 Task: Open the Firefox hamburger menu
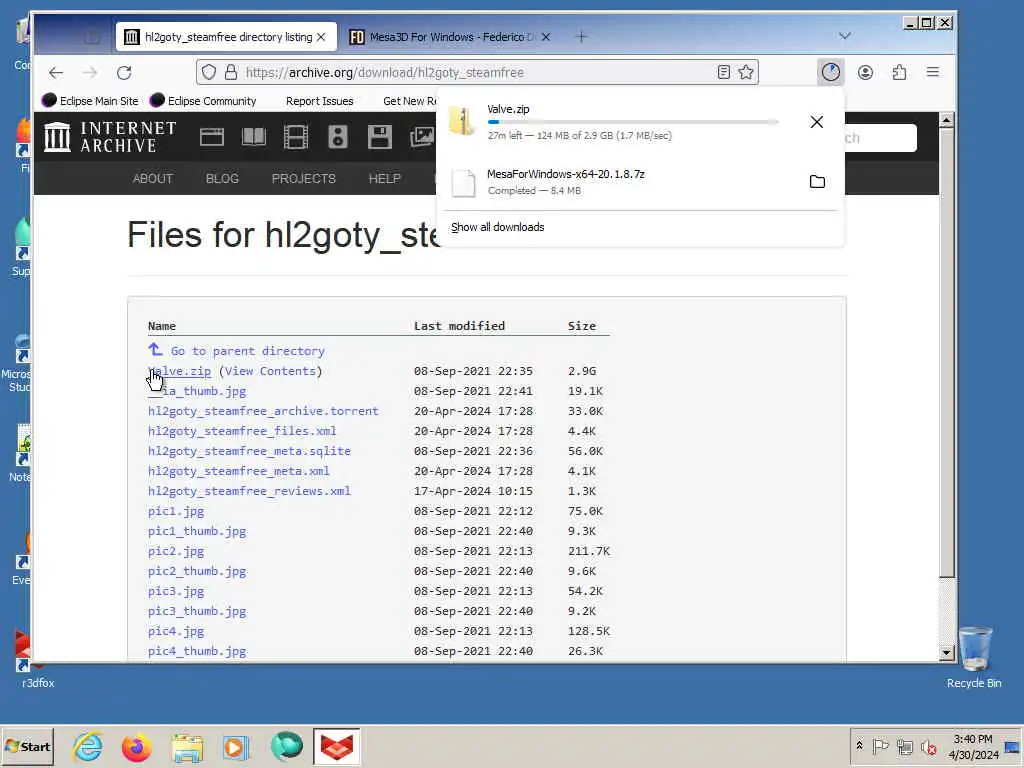pos(933,72)
